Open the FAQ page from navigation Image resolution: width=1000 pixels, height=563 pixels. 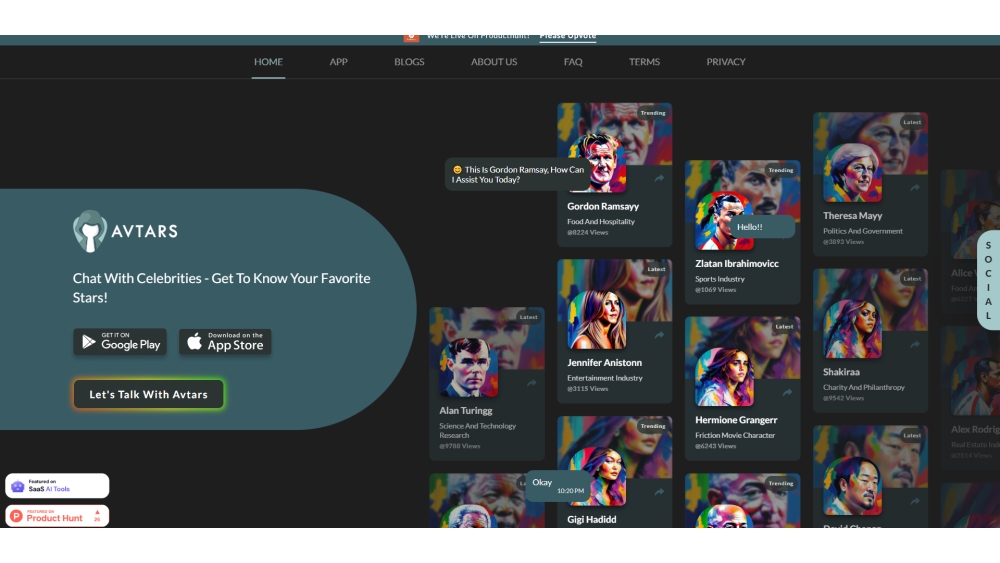pyautogui.click(x=573, y=62)
